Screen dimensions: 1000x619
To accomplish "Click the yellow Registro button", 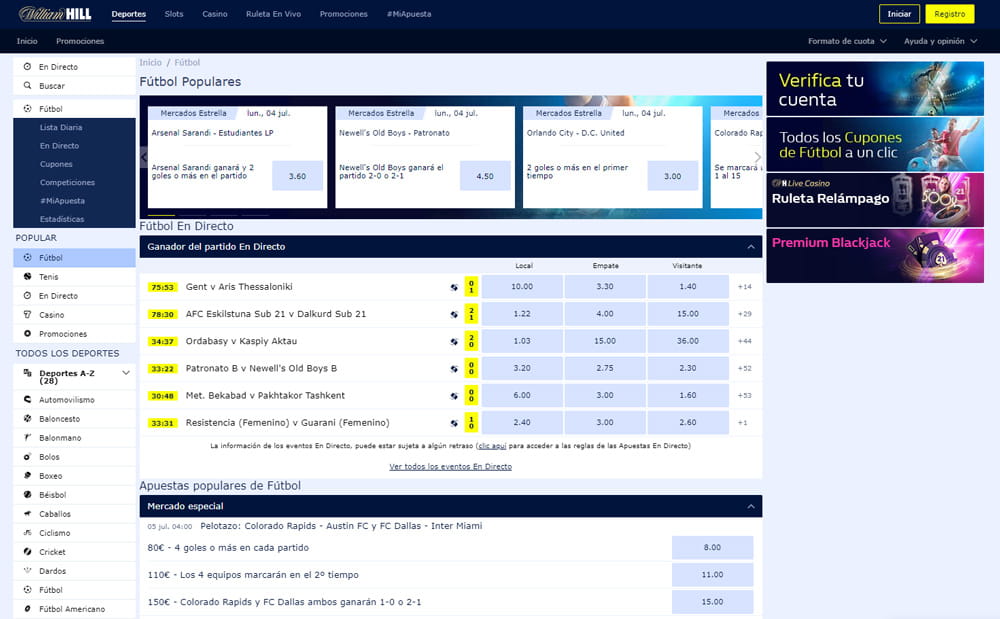I will (x=950, y=14).
